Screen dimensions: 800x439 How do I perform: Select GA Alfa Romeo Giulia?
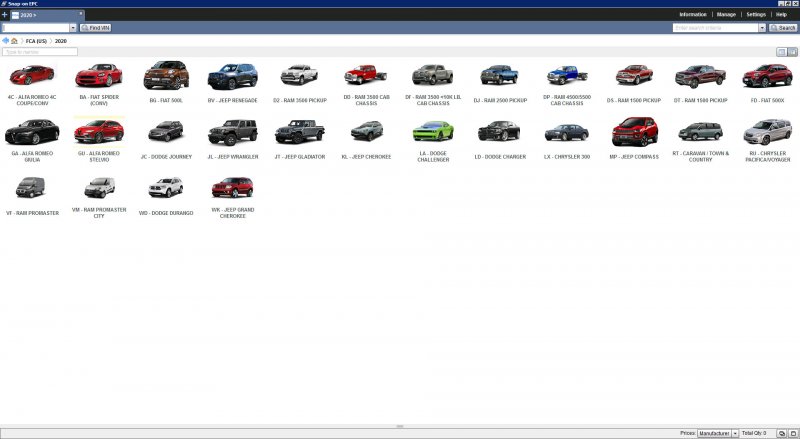click(32, 139)
